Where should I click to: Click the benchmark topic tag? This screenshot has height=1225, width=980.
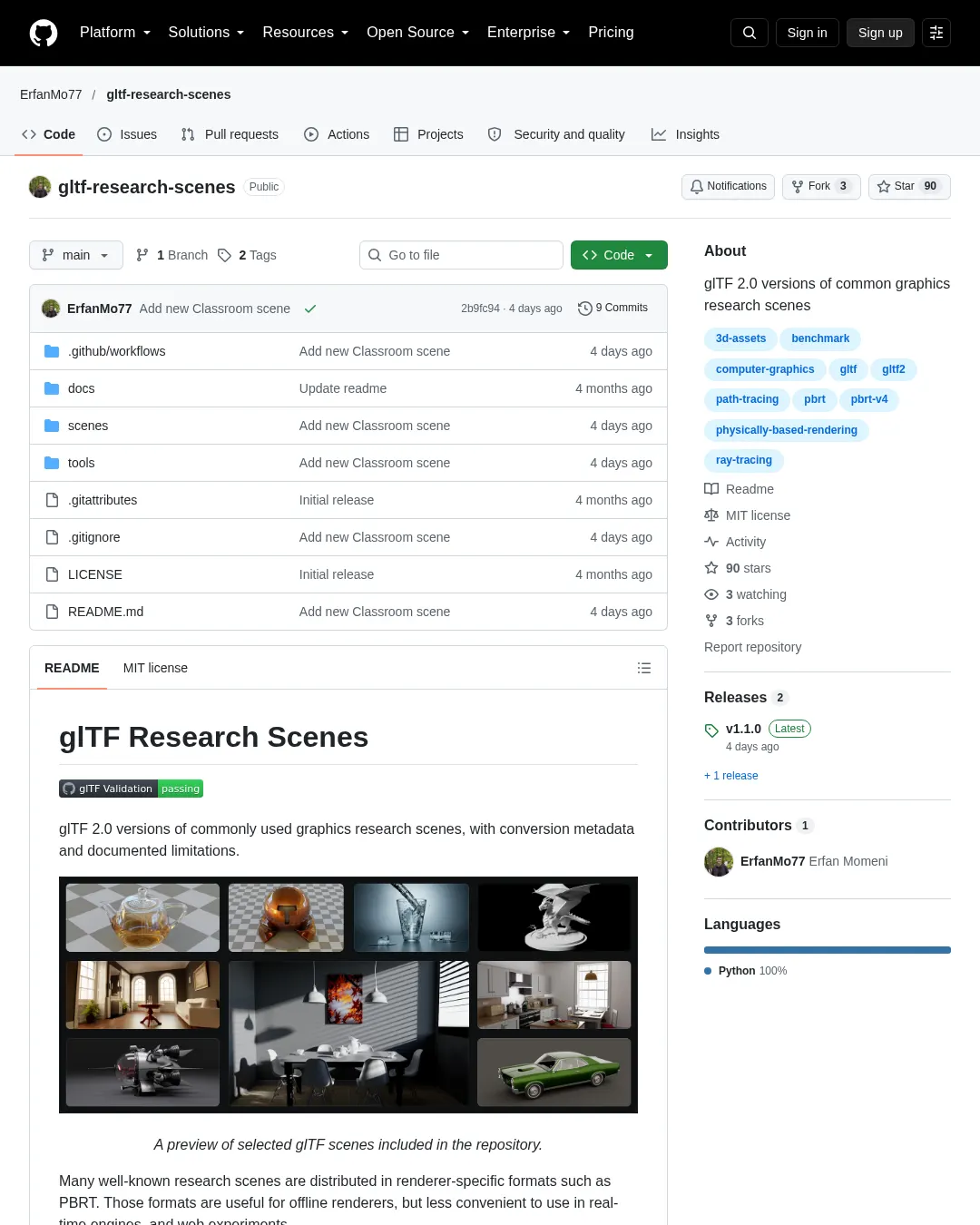[820, 338]
